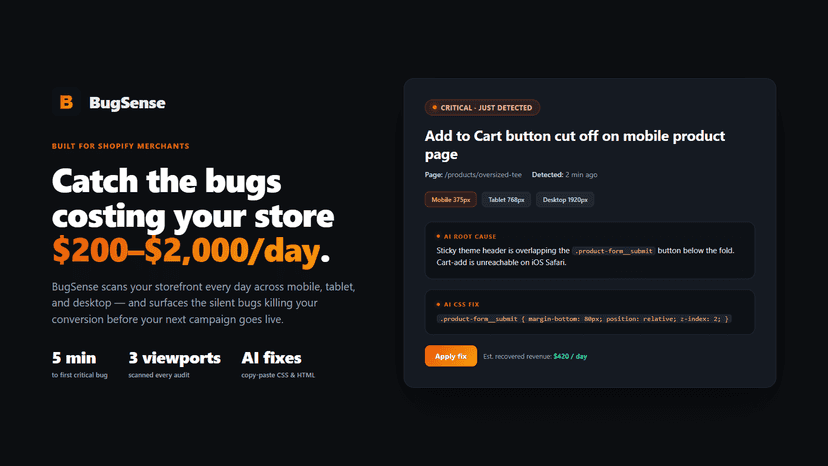Click the BugSense brand name
This screenshot has height=466, width=828.
(127, 102)
